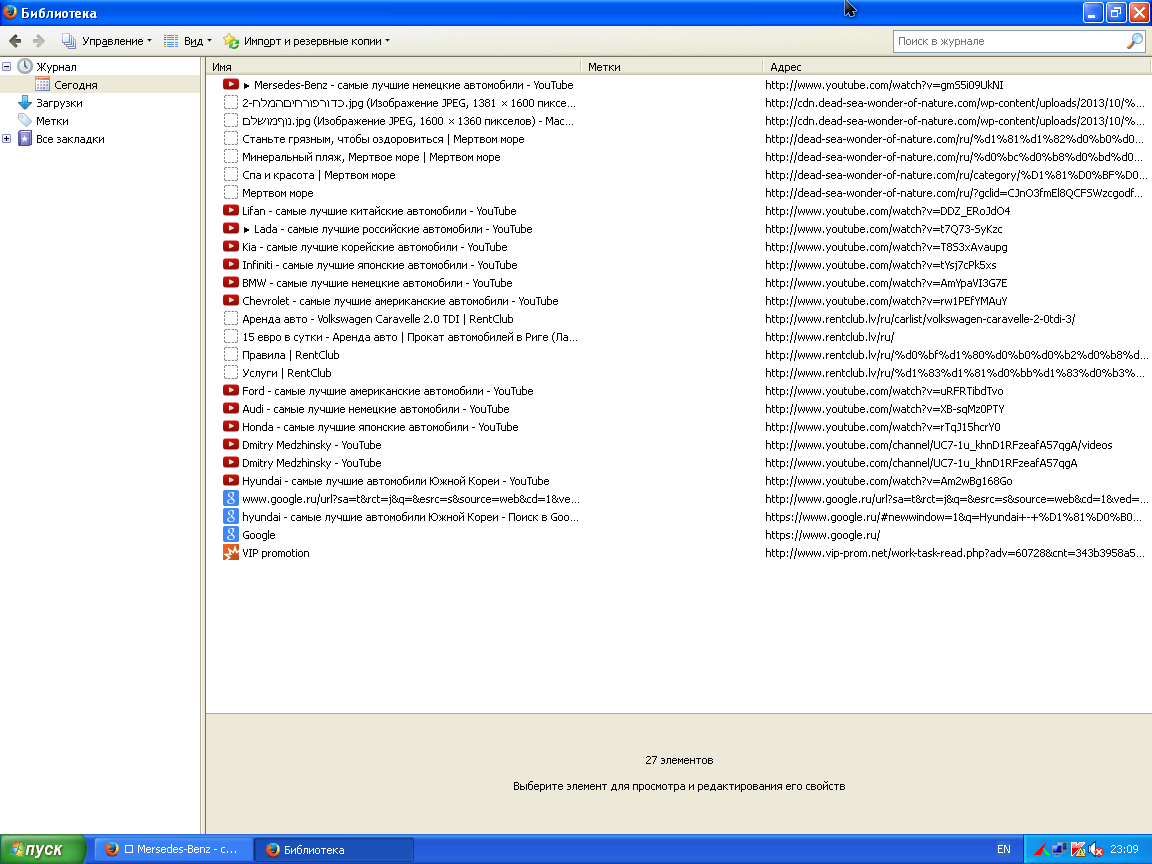This screenshot has height=864, width=1152.
Task: Click YouTube icon of Lifan entry
Action: point(231,210)
